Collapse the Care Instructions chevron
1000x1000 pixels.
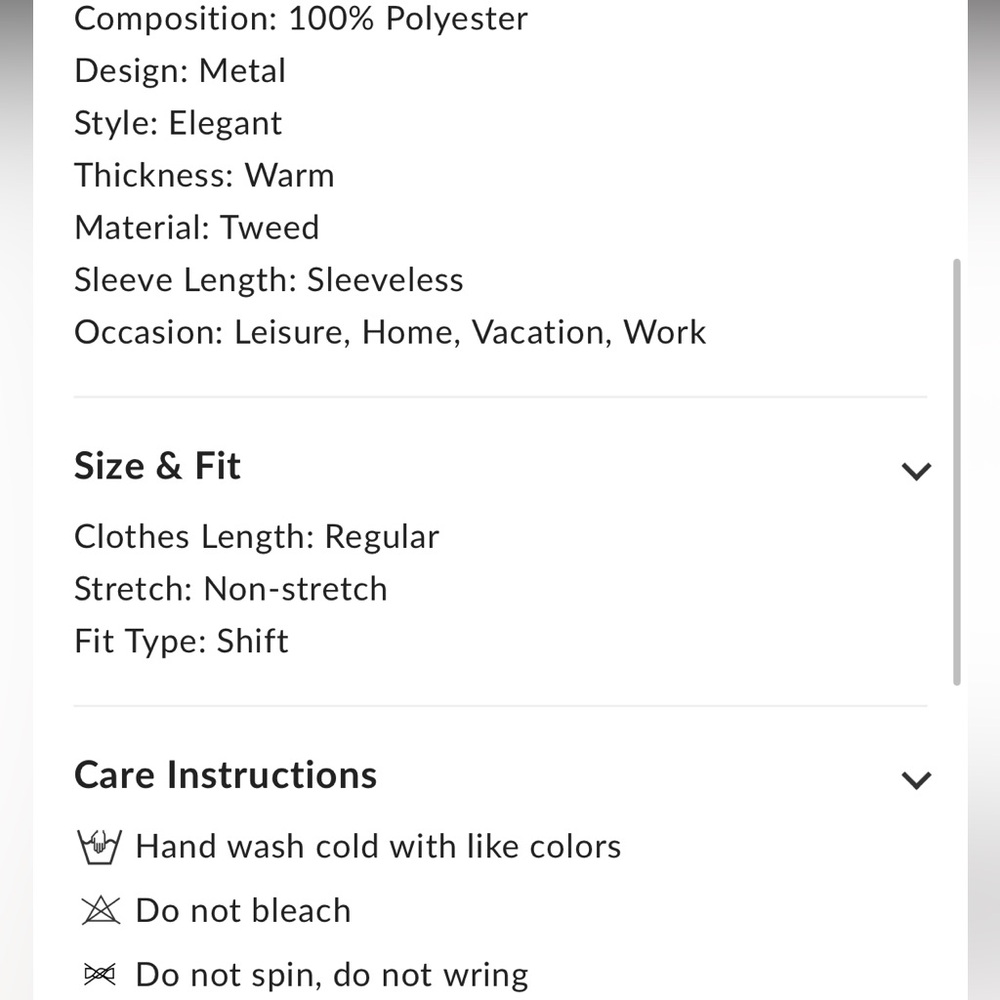click(x=916, y=780)
